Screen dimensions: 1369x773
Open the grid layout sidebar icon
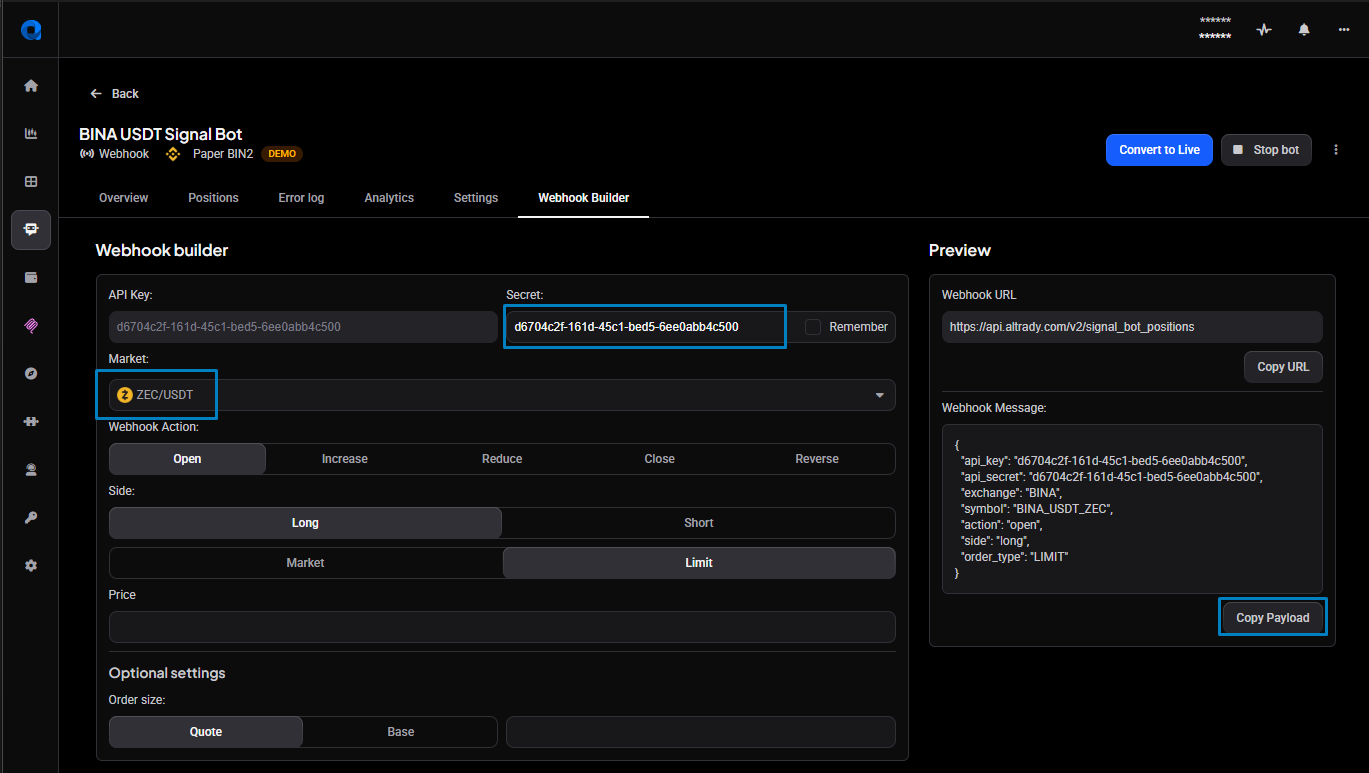pos(31,182)
